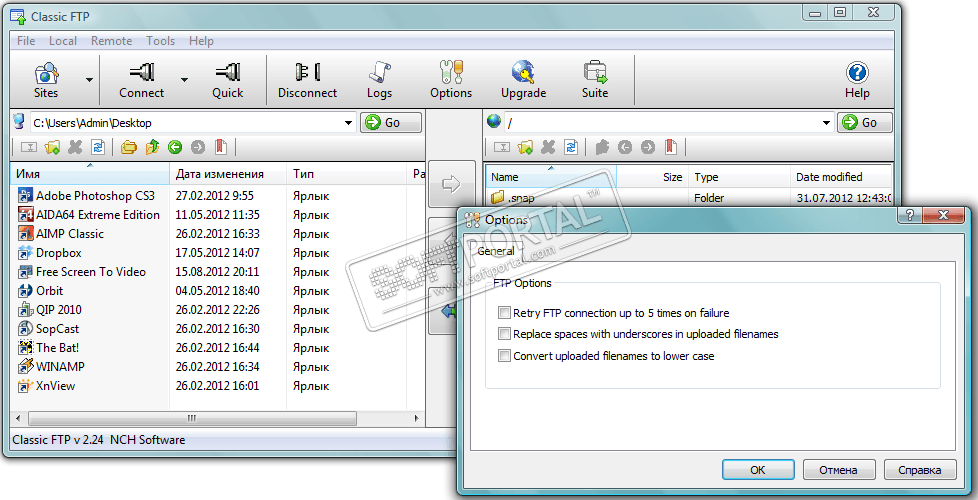Image resolution: width=978 pixels, height=500 pixels.
Task: Select the Dropbox shortcut row
Action: click(59, 252)
